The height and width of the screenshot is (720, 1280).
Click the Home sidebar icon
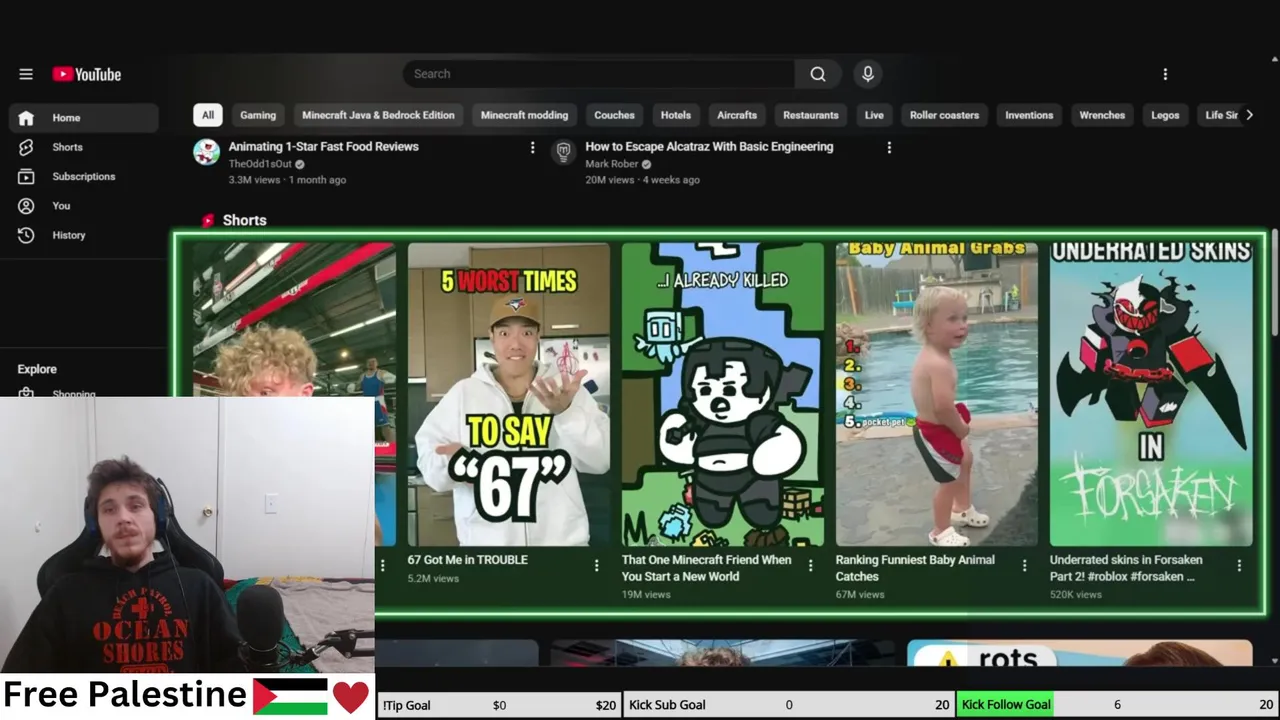26,118
